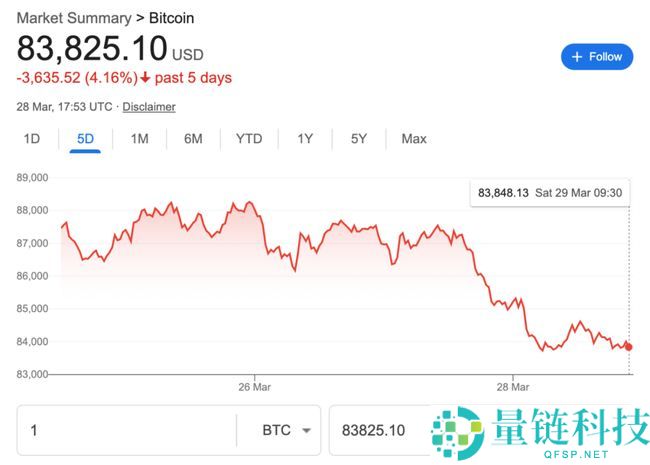Screen dimensions: 650x465
Task: Switch to the 6M range tab
Action: 193,139
